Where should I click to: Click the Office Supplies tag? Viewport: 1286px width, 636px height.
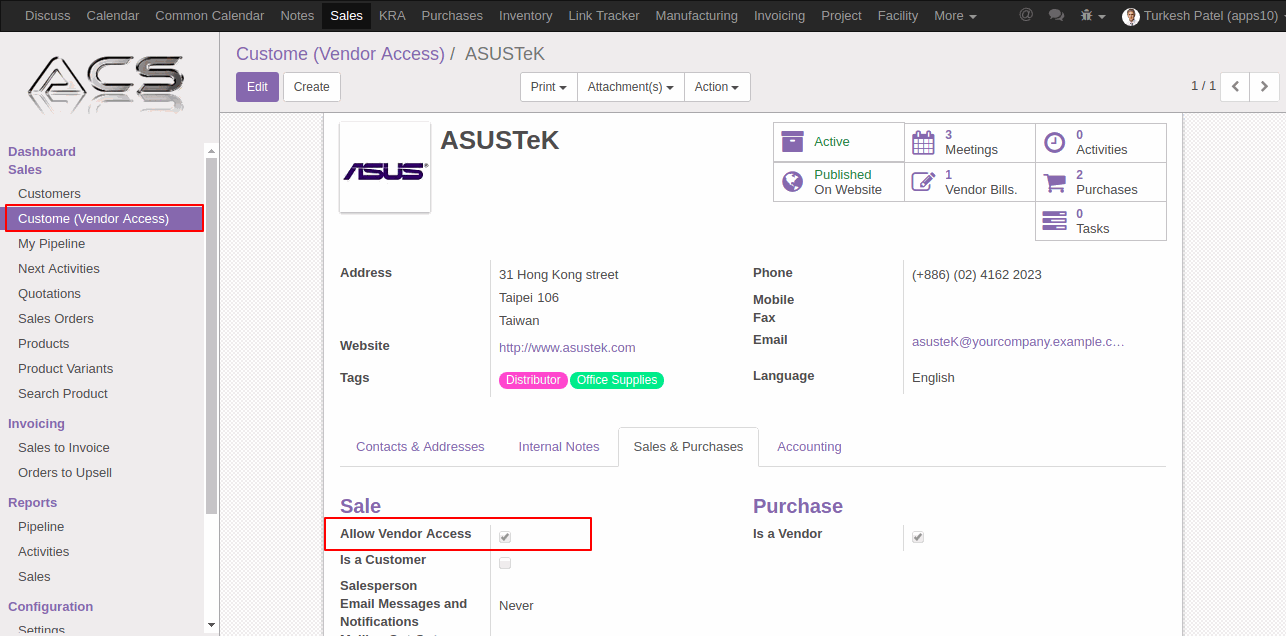617,380
